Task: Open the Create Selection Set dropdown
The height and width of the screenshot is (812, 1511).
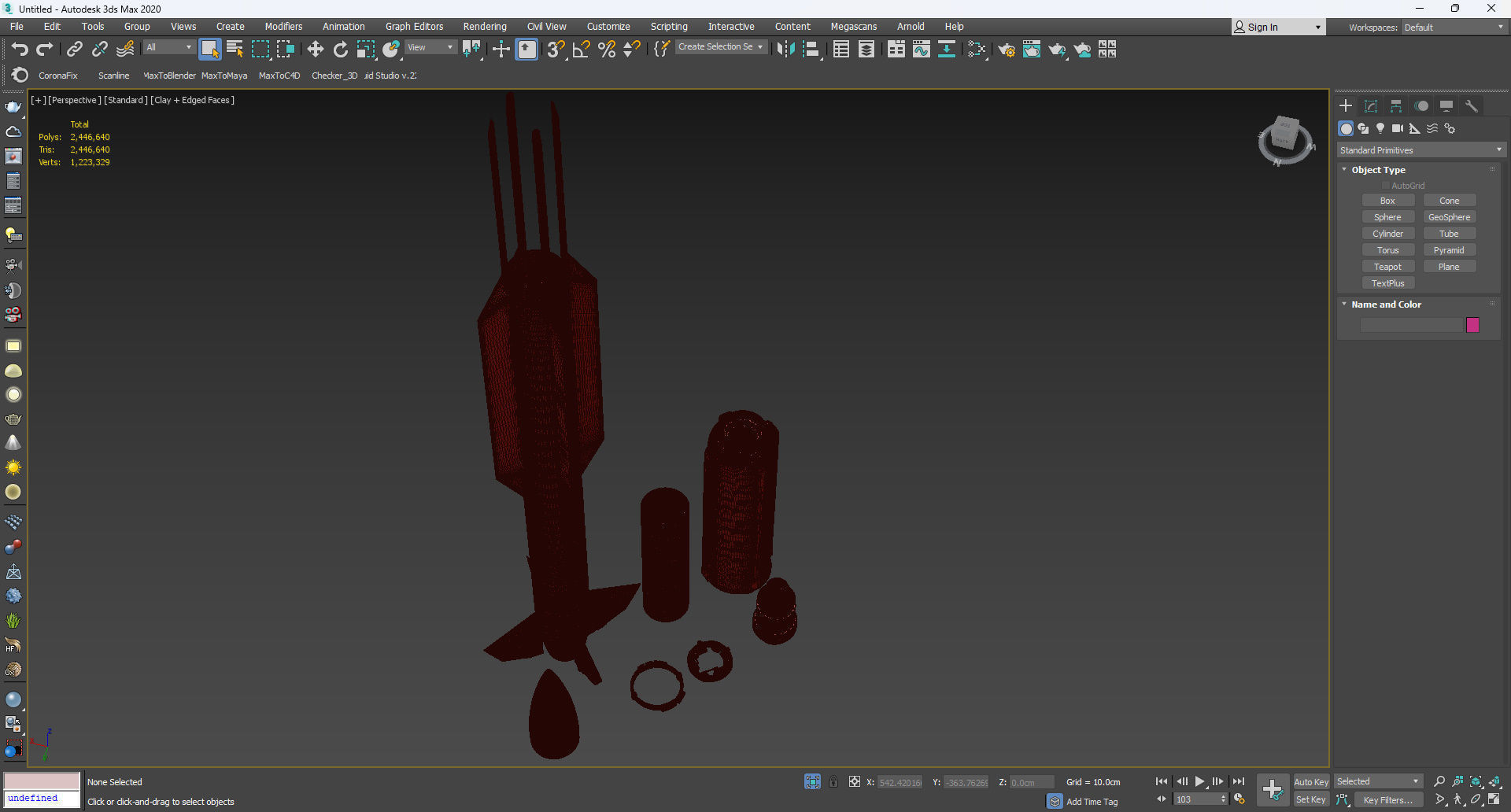Action: click(721, 47)
